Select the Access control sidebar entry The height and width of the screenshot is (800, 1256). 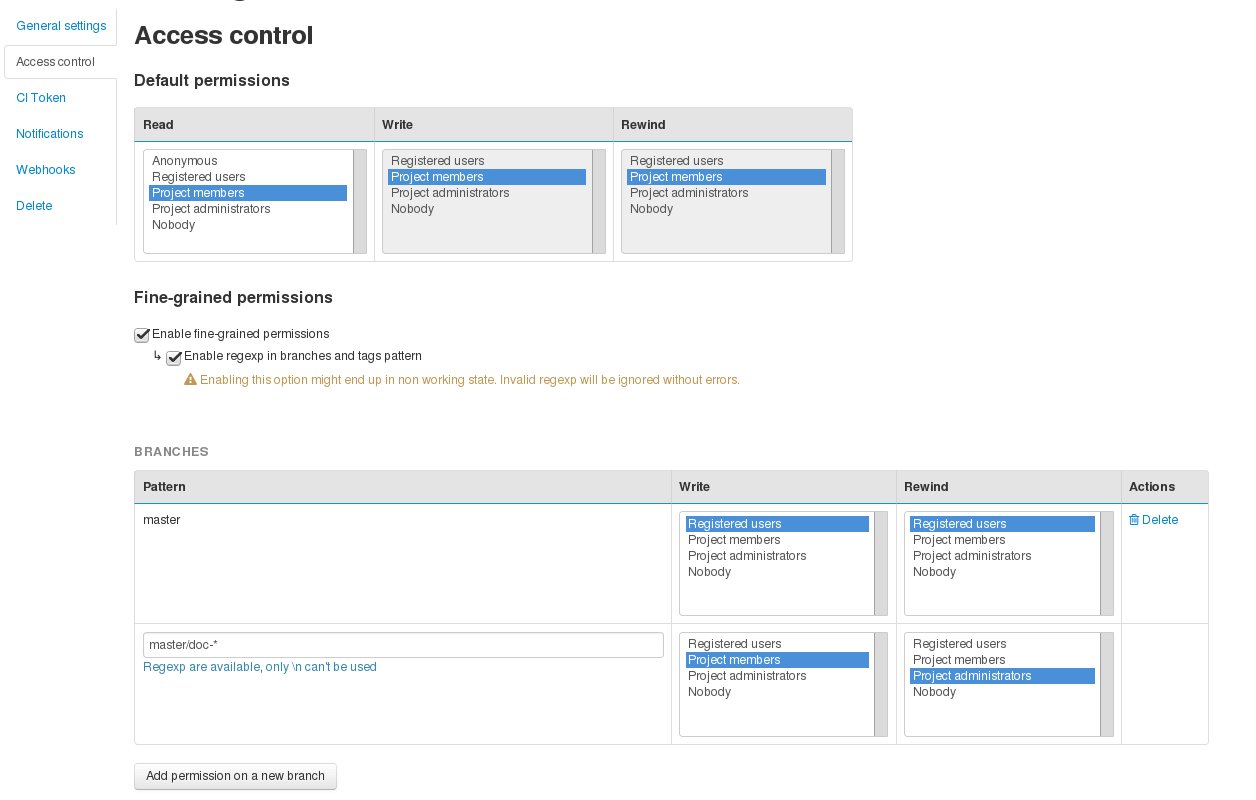click(x=55, y=61)
